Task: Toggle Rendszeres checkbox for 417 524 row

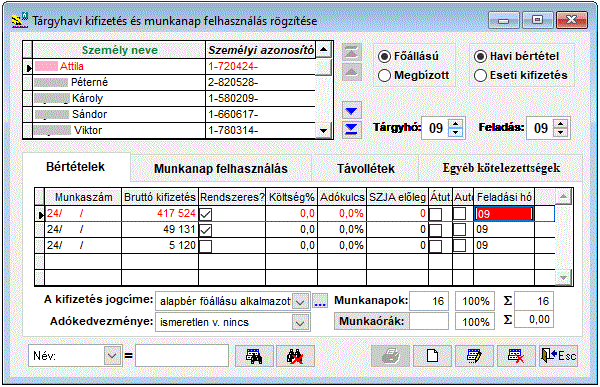Action: click(205, 214)
